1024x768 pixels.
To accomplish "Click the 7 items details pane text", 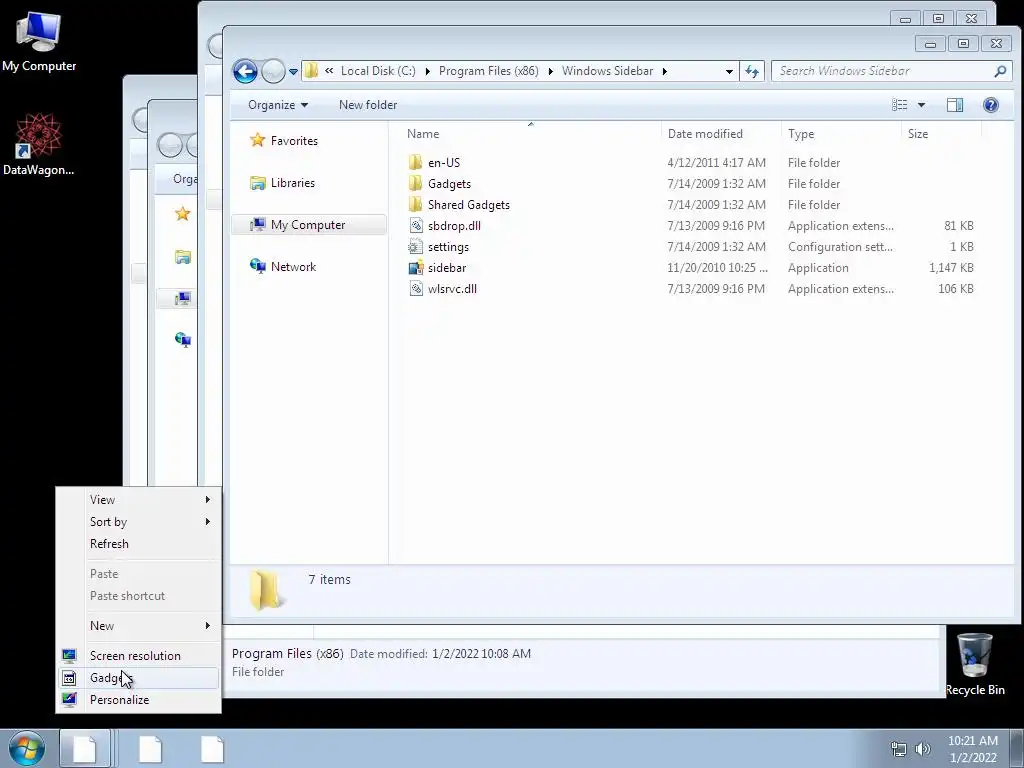I will pos(329,579).
